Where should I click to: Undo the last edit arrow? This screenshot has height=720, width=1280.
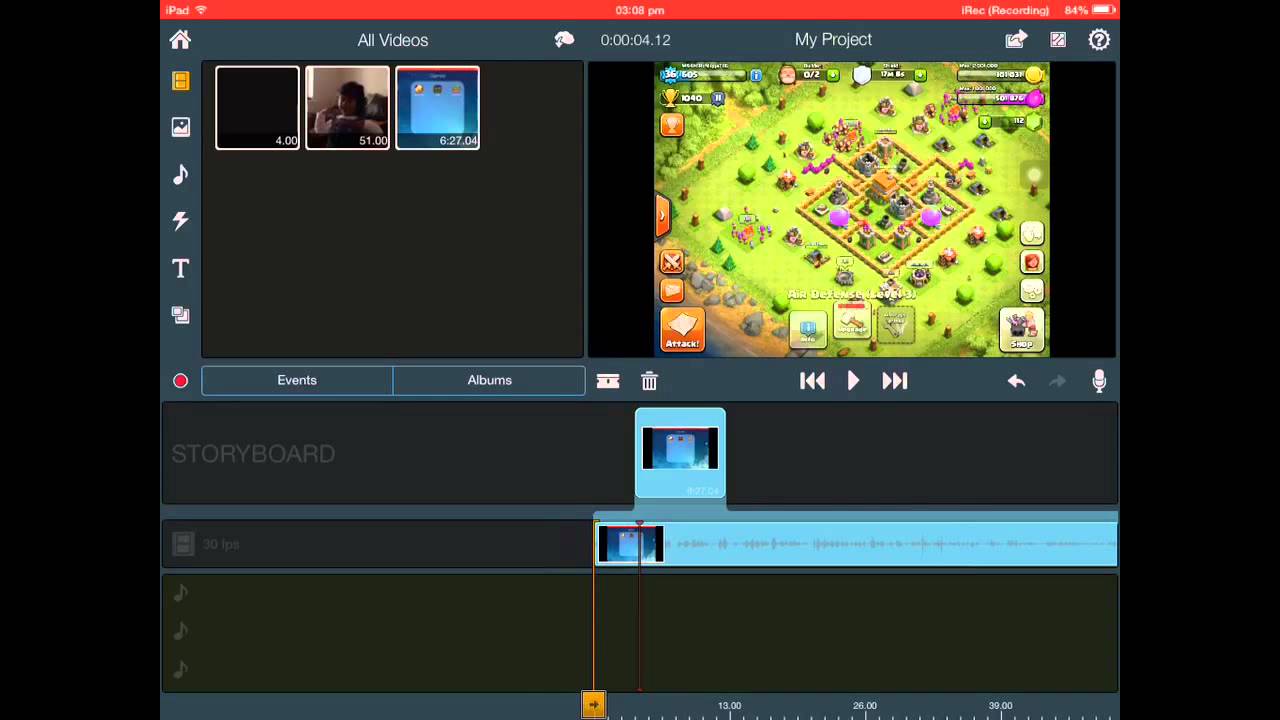tap(1016, 381)
